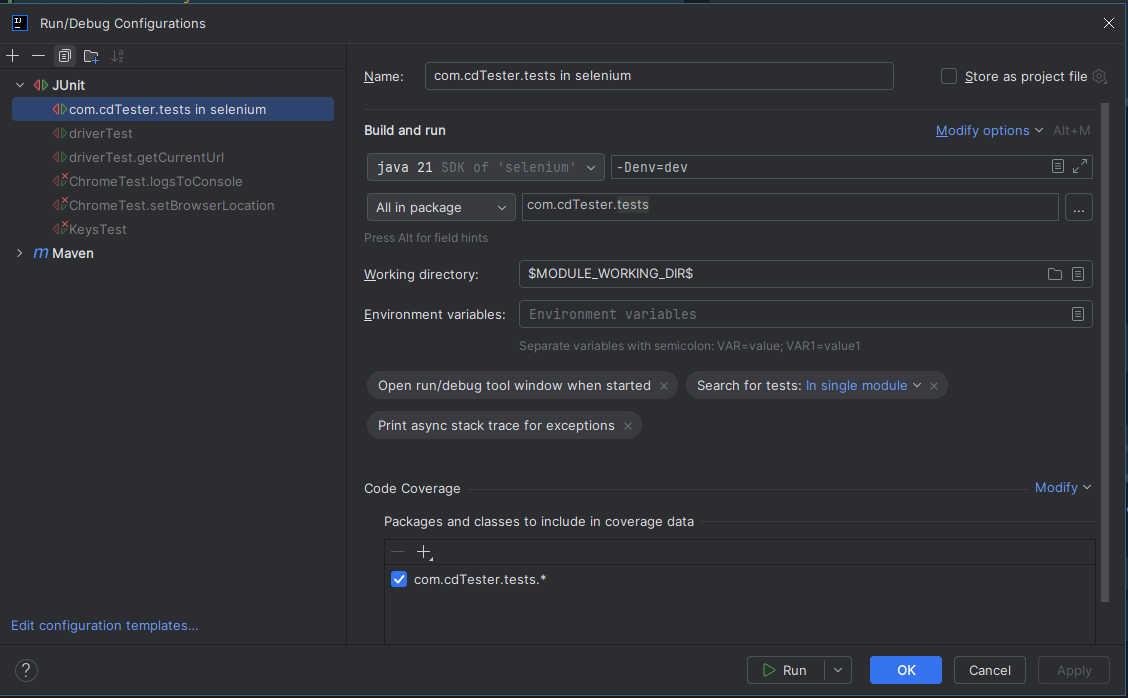Collapse the JUnit tree node

click(x=20, y=85)
